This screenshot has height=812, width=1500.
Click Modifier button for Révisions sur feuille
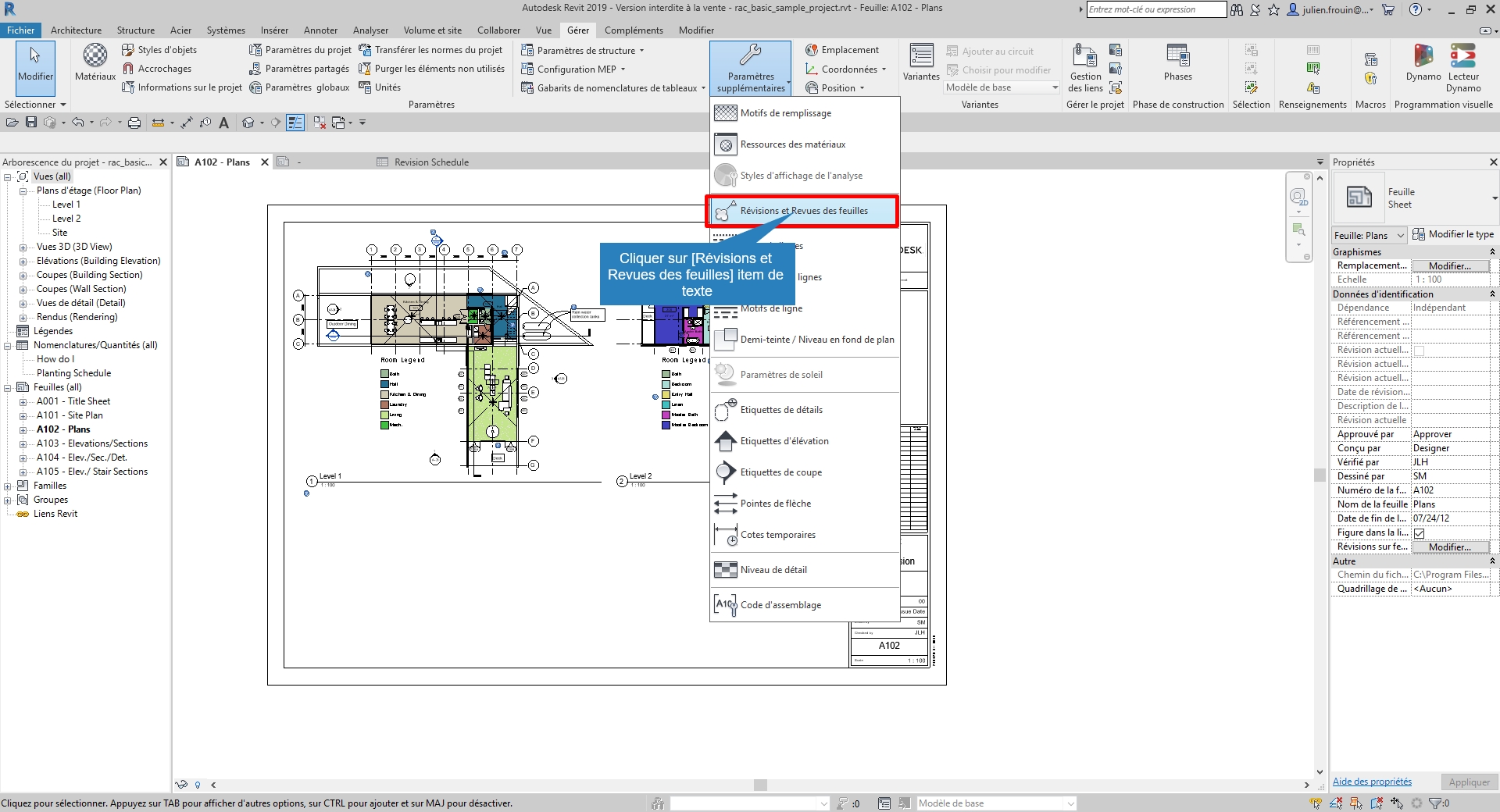tap(1449, 547)
